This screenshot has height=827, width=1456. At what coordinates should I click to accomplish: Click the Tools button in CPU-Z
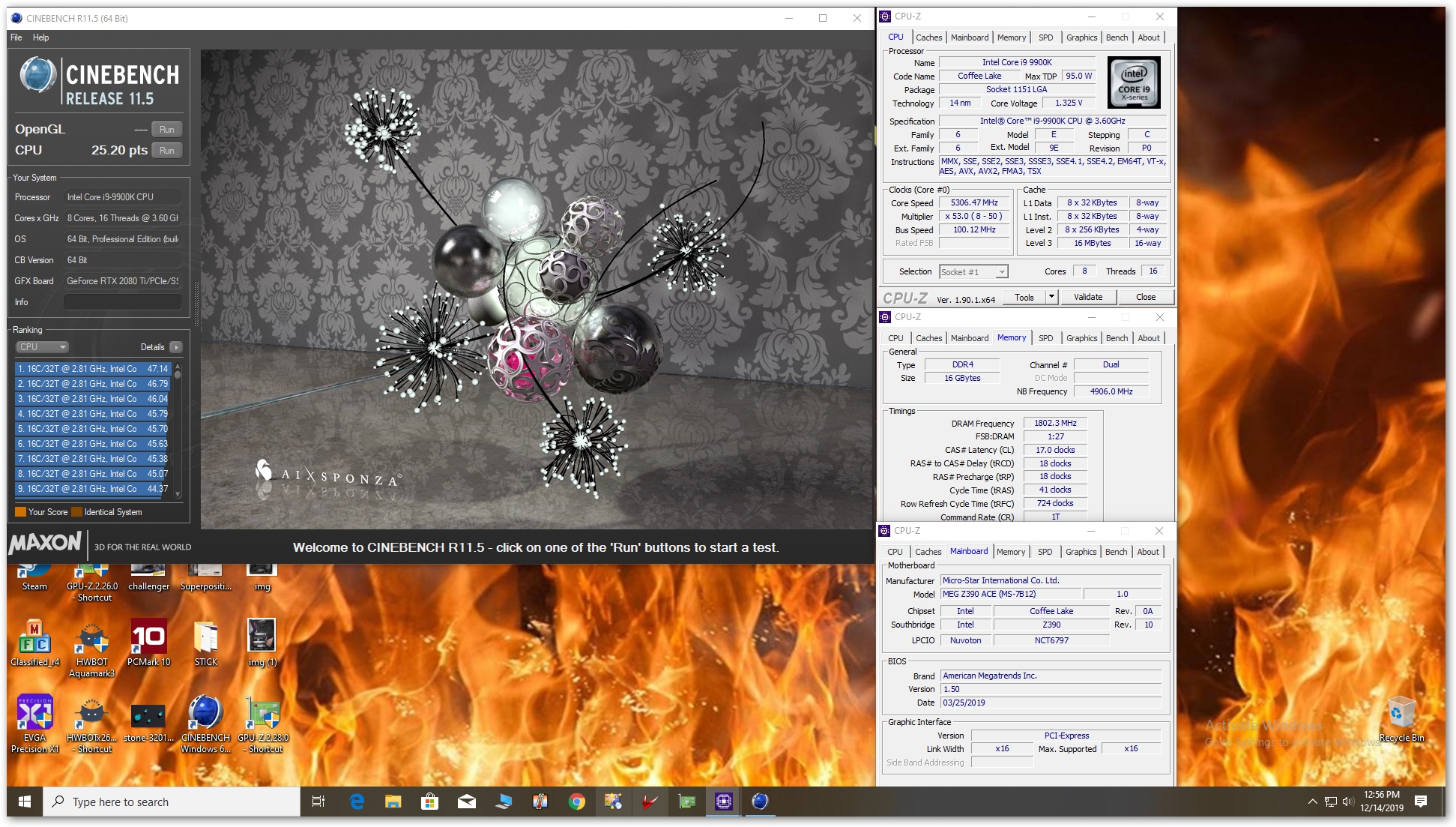(1024, 298)
